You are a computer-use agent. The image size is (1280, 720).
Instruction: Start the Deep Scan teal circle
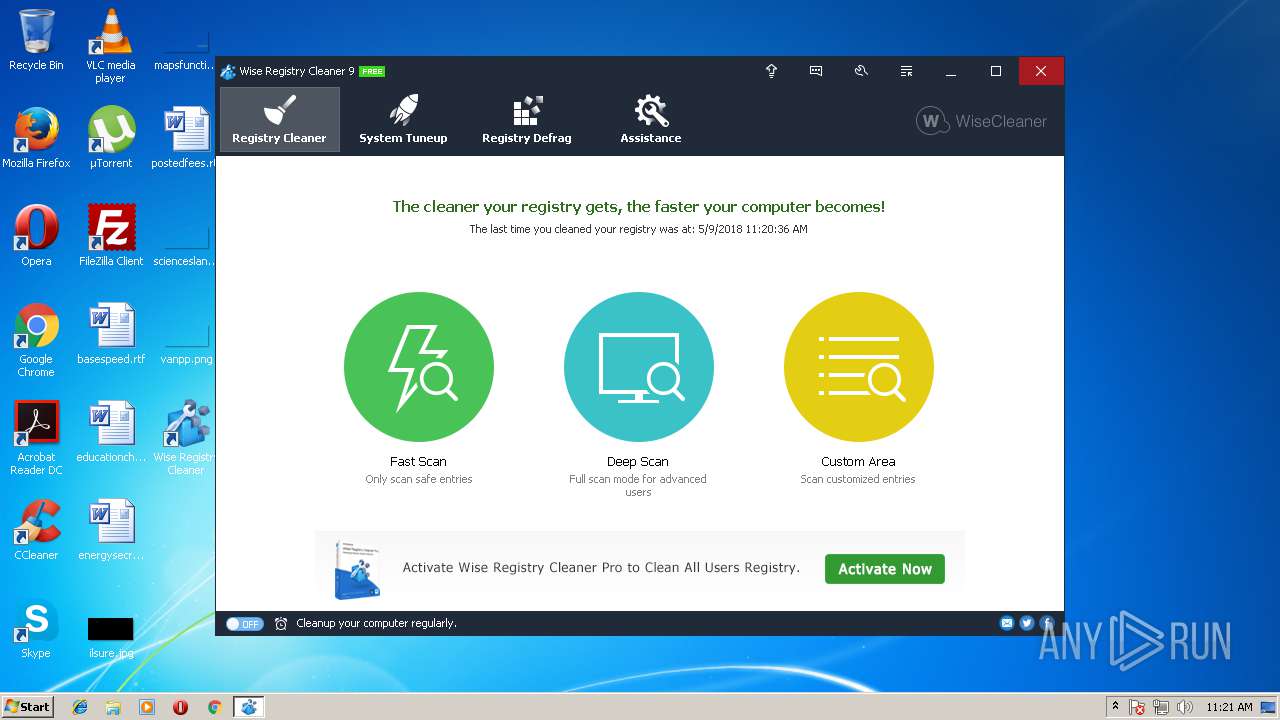click(x=638, y=367)
